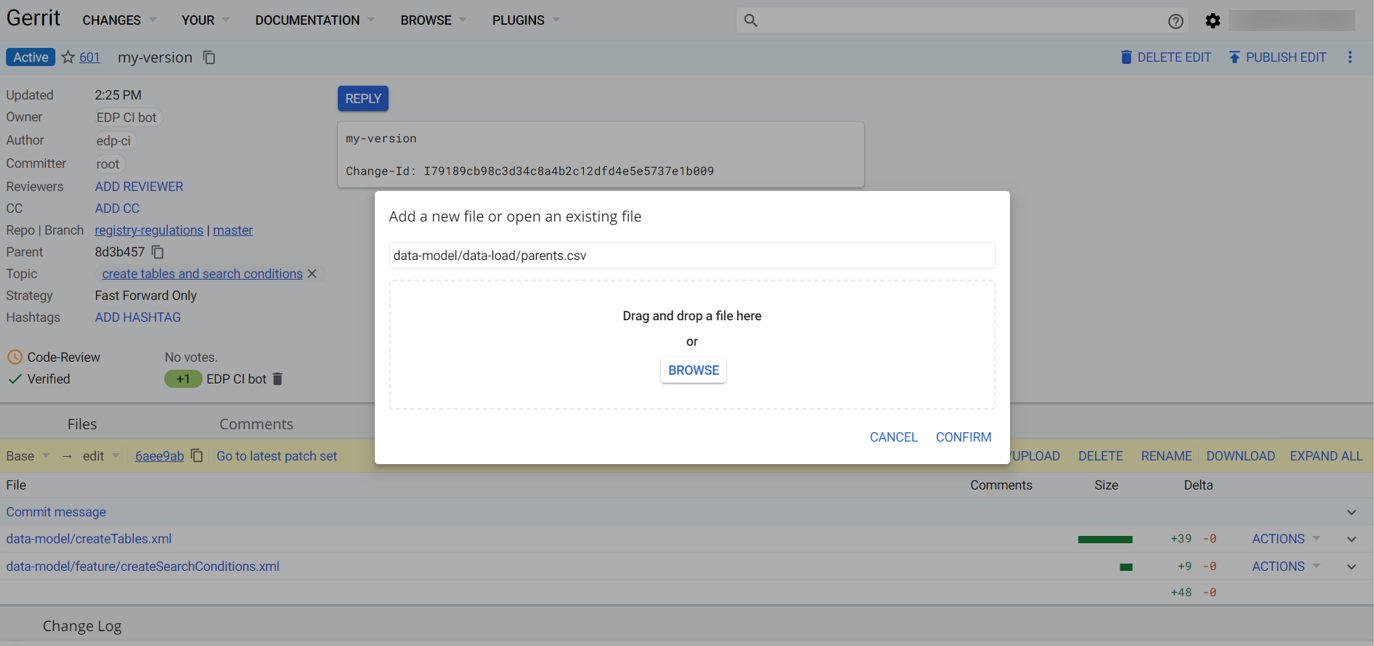This screenshot has width=1374, height=646.
Task: Open data-model/feature/createSearchConditions.xml file
Action: (143, 566)
